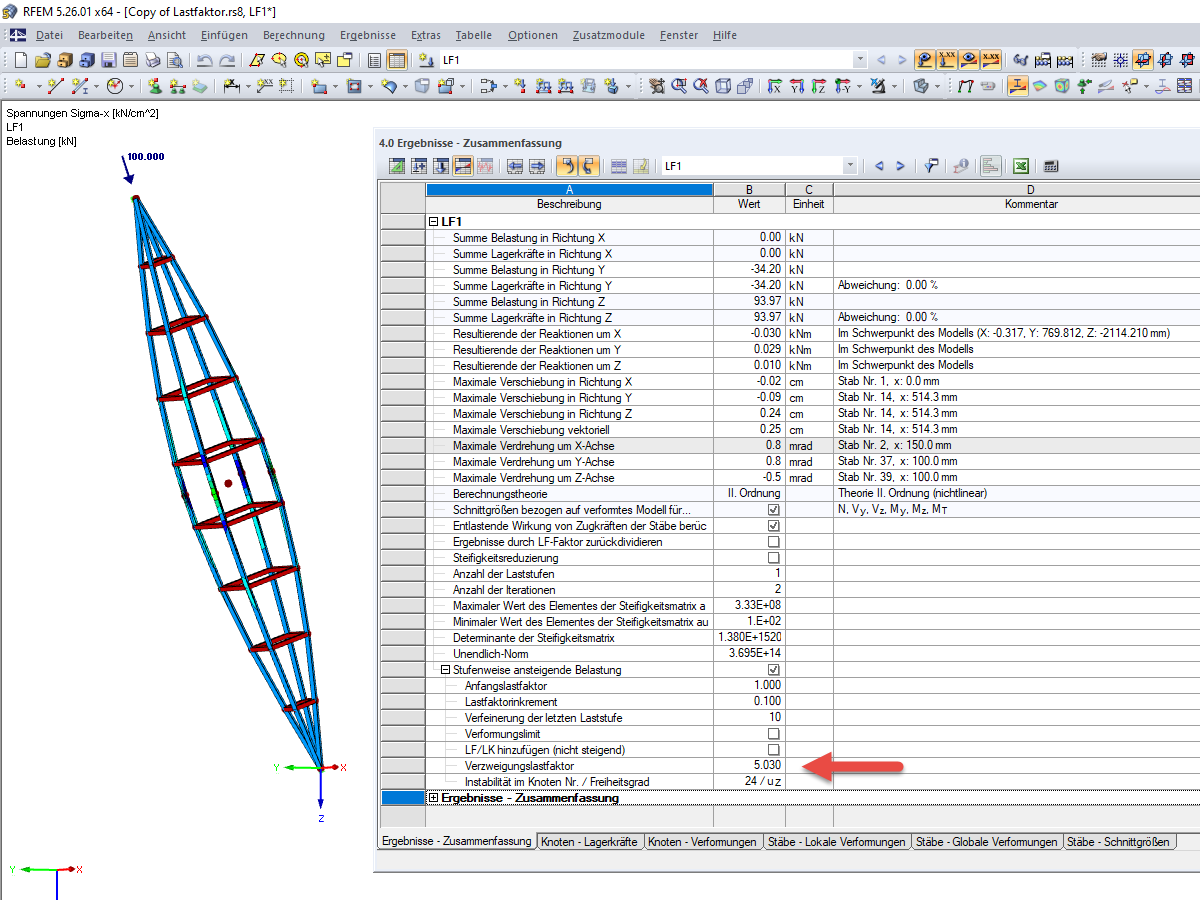Collapse Stufenweise ansteigende Belastung group

pyautogui.click(x=446, y=670)
